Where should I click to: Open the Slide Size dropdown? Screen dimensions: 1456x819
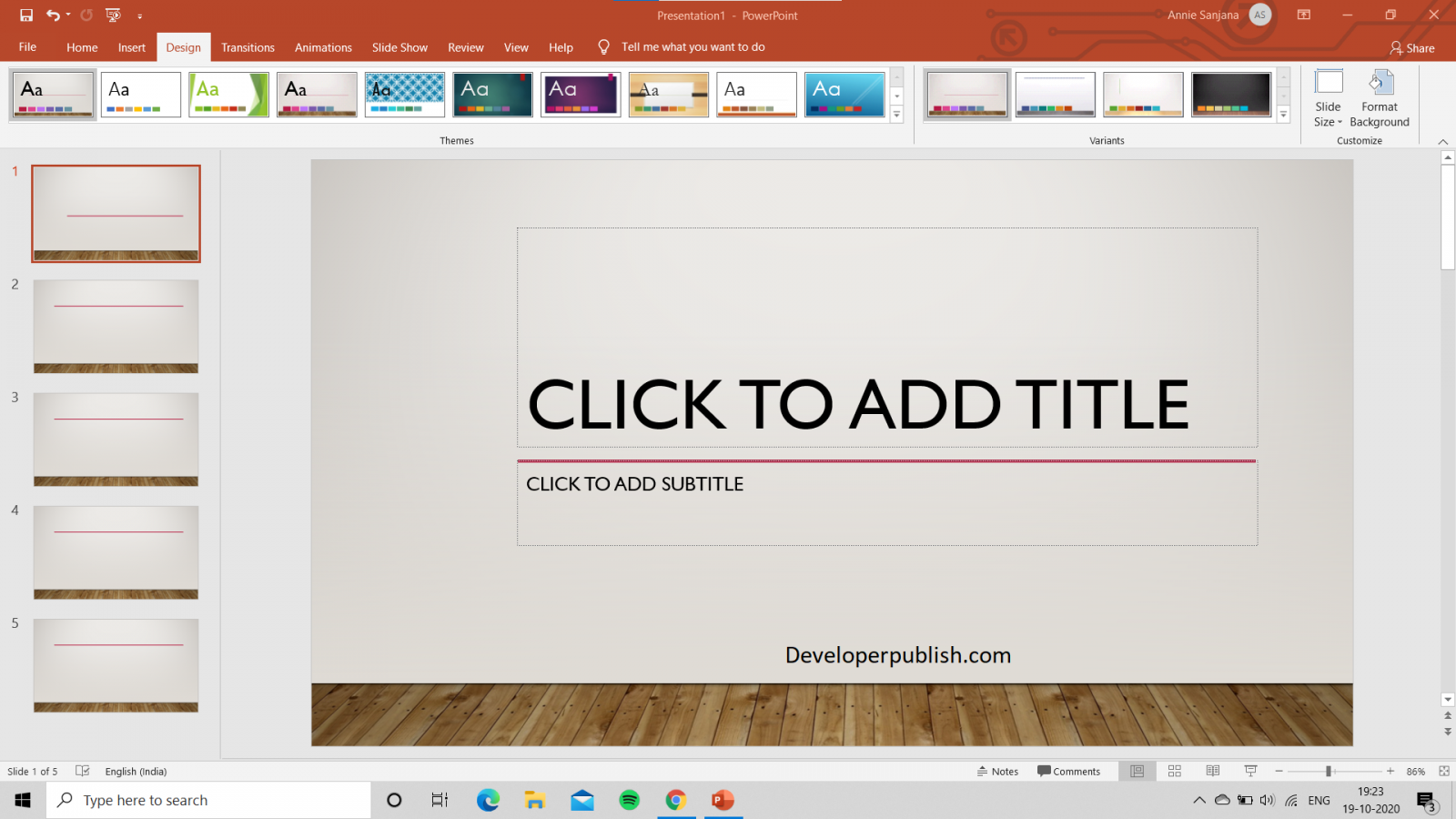[x=1328, y=107]
